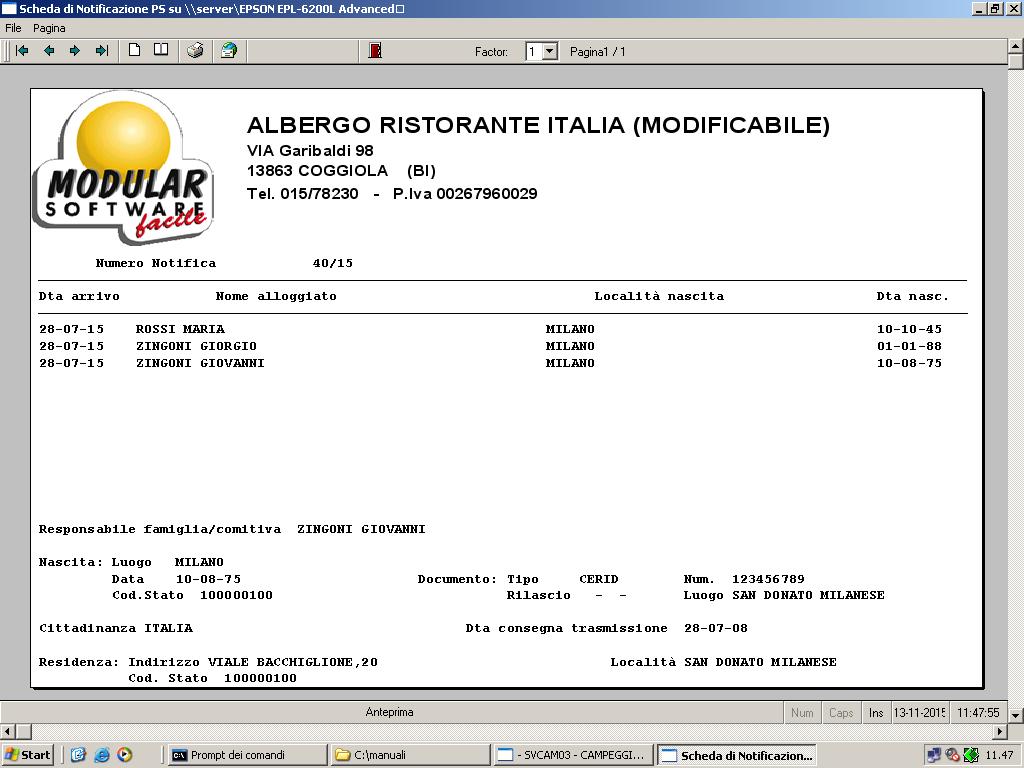
Task: Click the Nome alloggiato column header
Action: coord(276,296)
